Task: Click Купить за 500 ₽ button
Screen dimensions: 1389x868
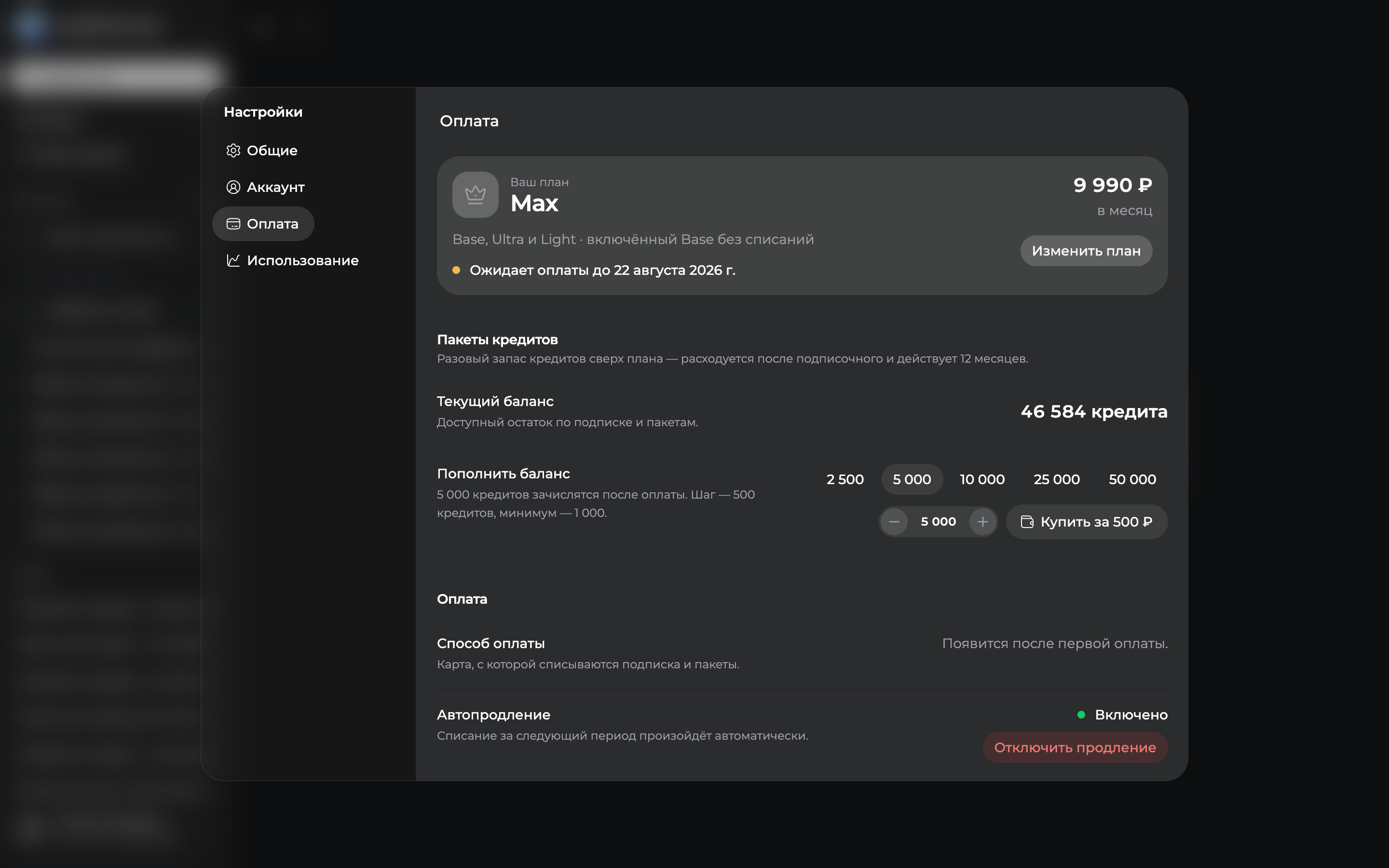Action: [1087, 522]
